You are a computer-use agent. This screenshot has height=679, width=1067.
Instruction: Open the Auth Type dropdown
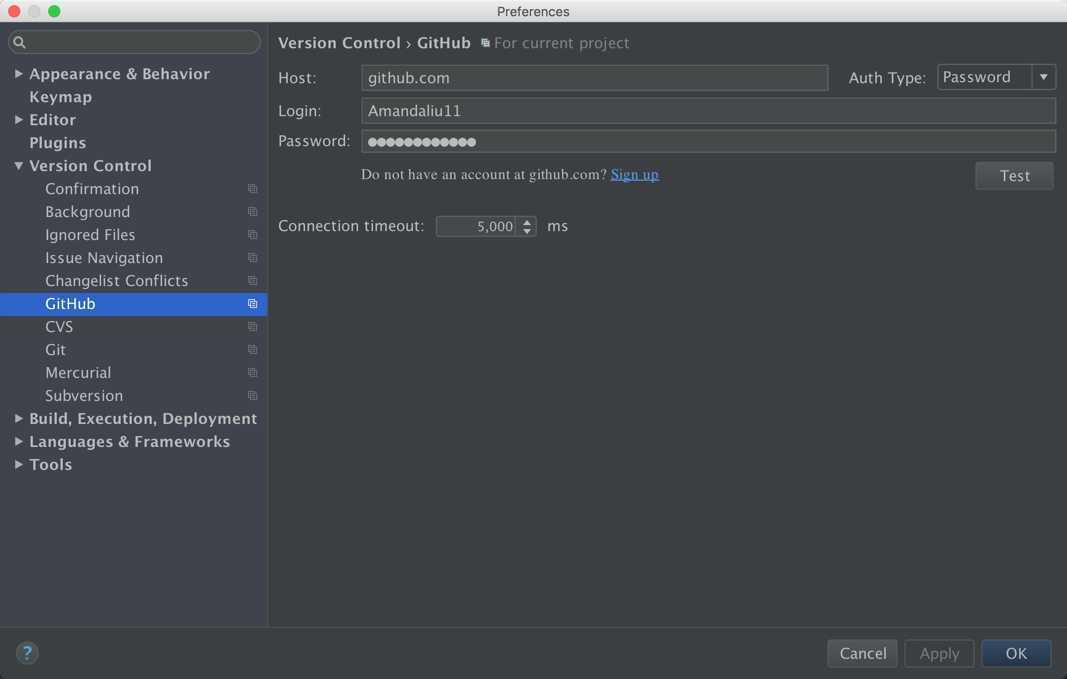click(996, 77)
